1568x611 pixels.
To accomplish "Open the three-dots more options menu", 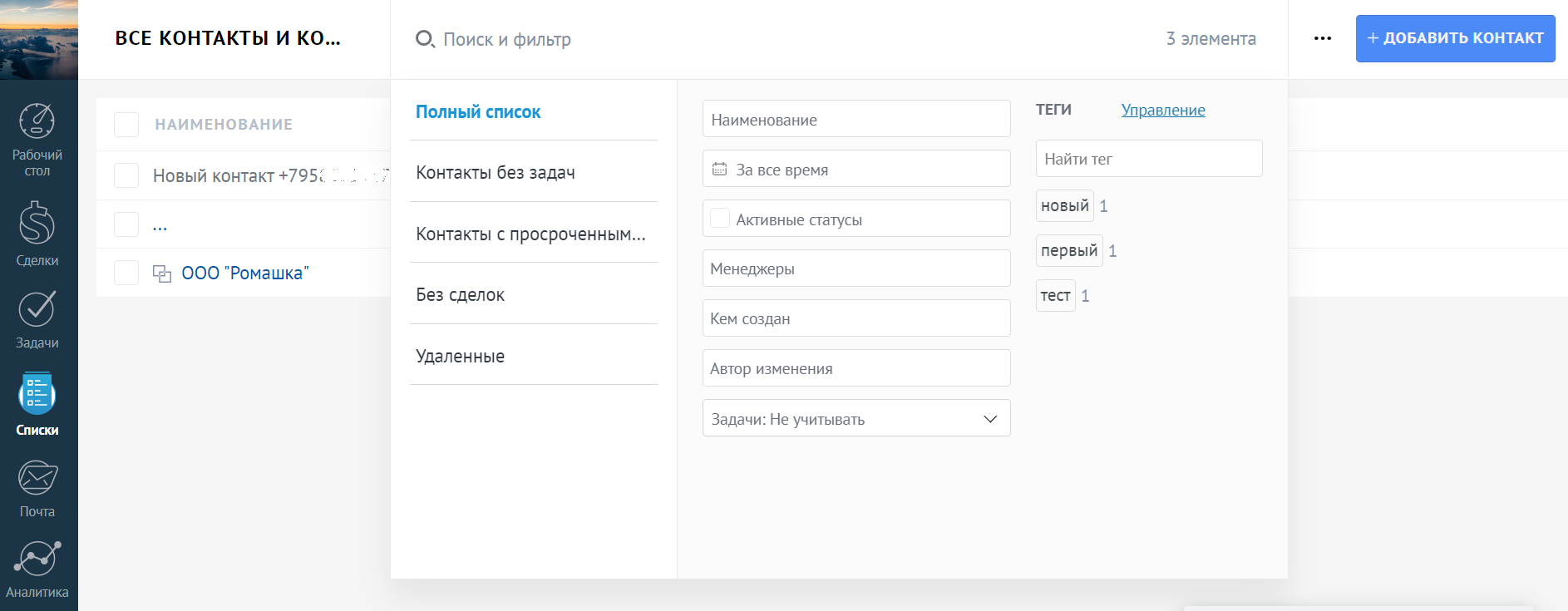I will pyautogui.click(x=1323, y=38).
